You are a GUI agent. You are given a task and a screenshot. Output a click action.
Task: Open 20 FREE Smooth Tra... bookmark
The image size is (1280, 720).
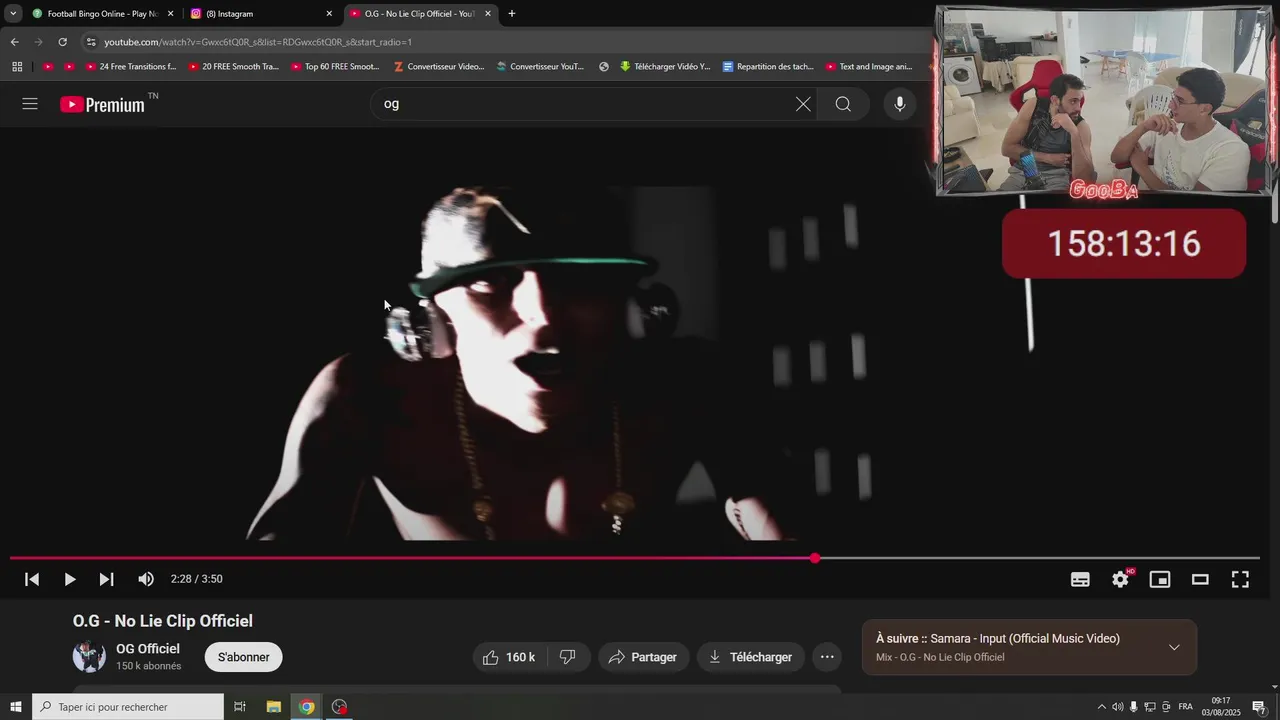tap(233, 67)
